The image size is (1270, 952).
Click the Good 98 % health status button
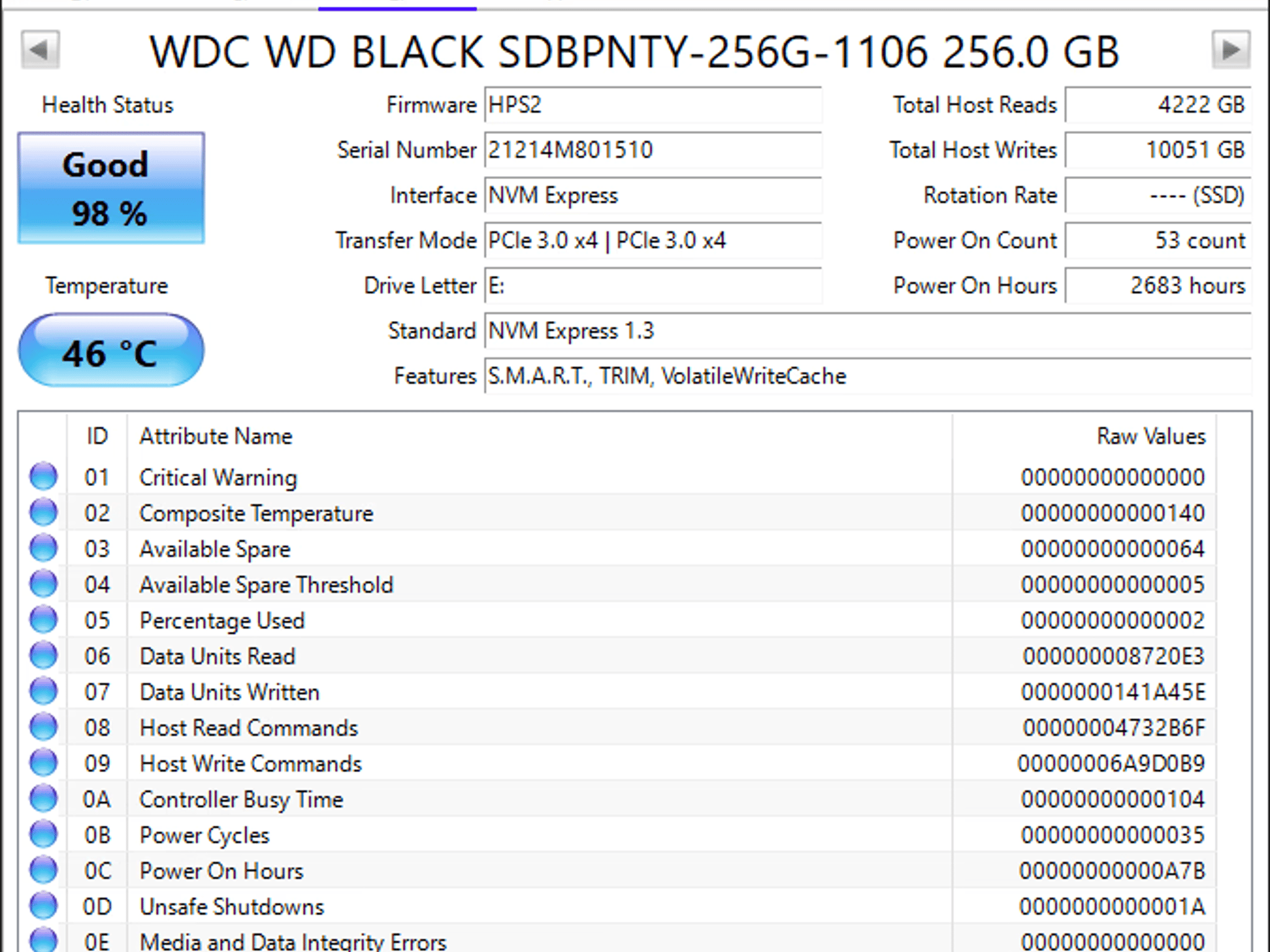(x=111, y=188)
